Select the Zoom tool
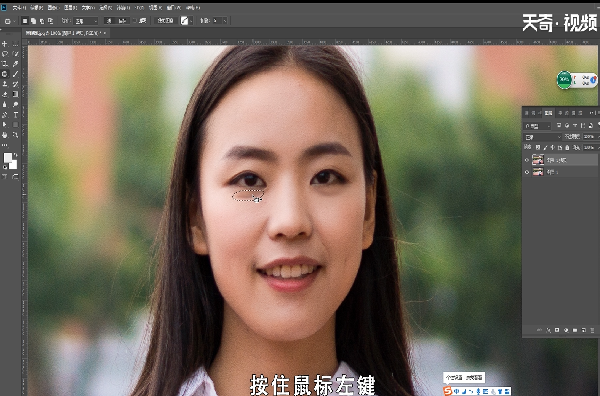This screenshot has height=396, width=600. pyautogui.click(x=15, y=135)
